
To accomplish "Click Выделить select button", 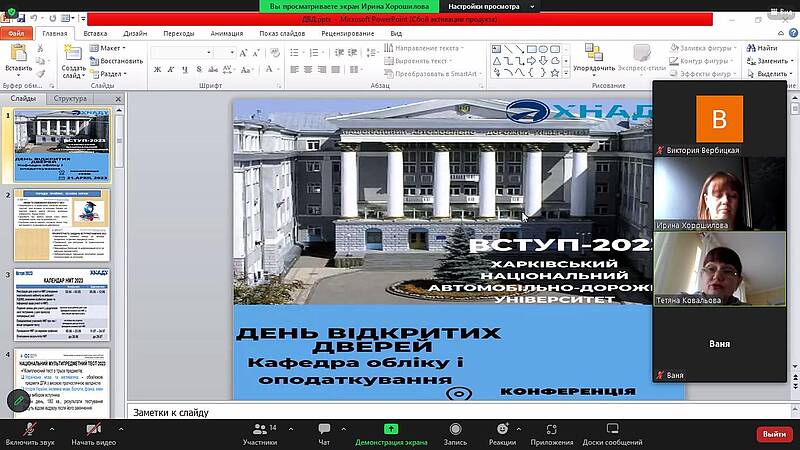I will click(x=769, y=73).
